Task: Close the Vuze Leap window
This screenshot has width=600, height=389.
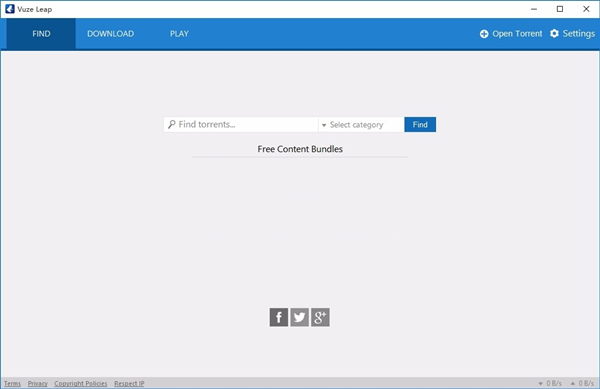Action: [586, 9]
